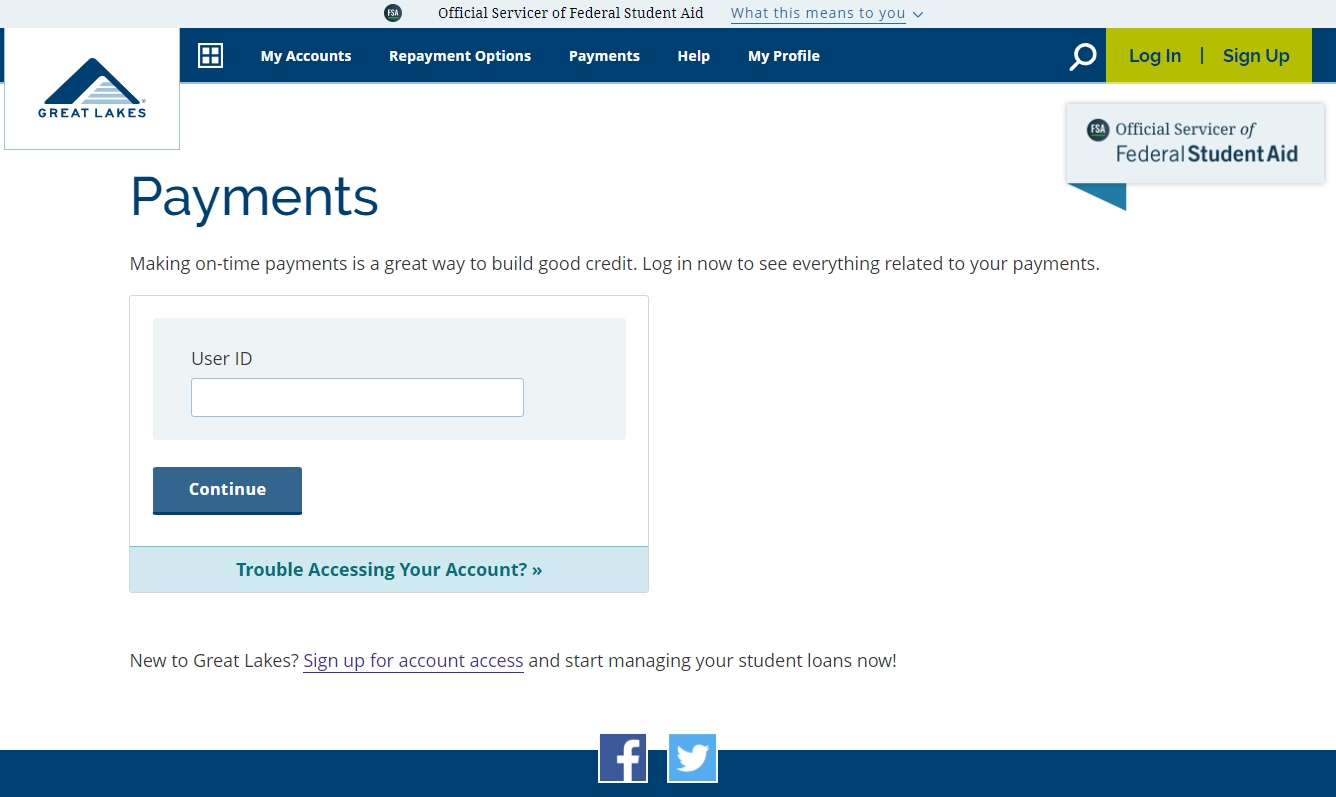Click the Sign Up button
The width and height of the screenshot is (1336, 797).
pyautogui.click(x=1256, y=56)
